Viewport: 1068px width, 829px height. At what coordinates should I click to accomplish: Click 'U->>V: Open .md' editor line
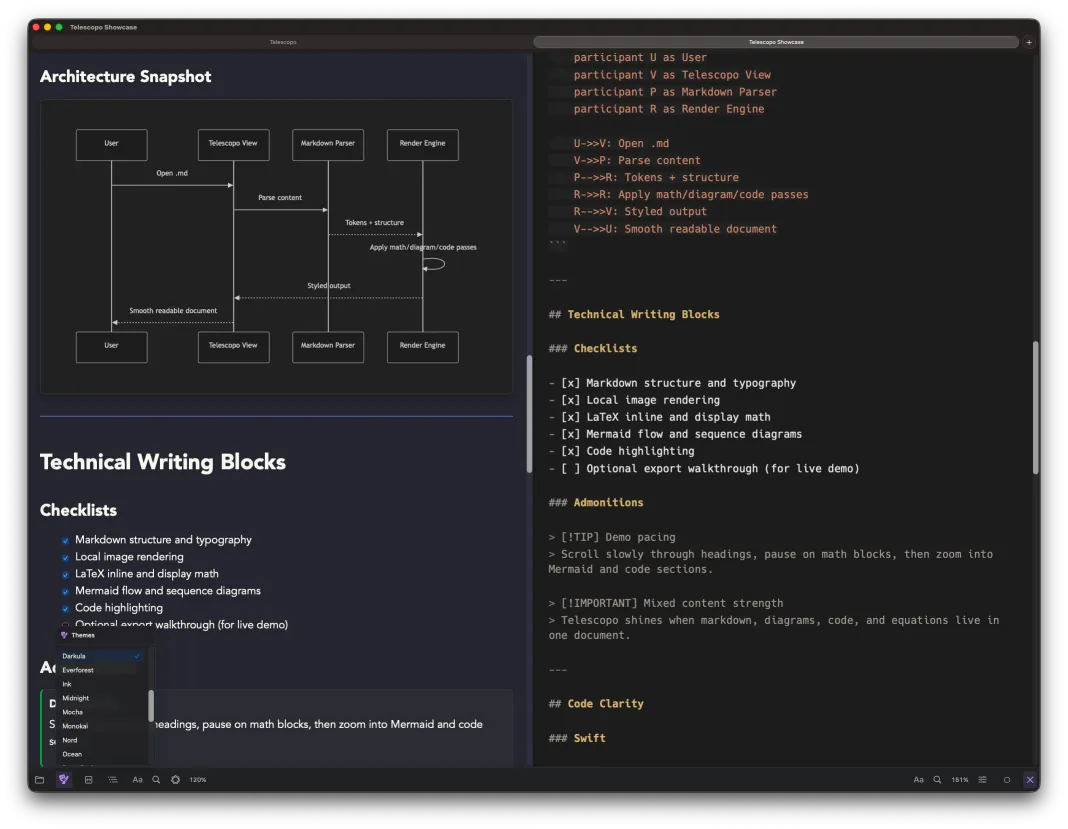[621, 143]
